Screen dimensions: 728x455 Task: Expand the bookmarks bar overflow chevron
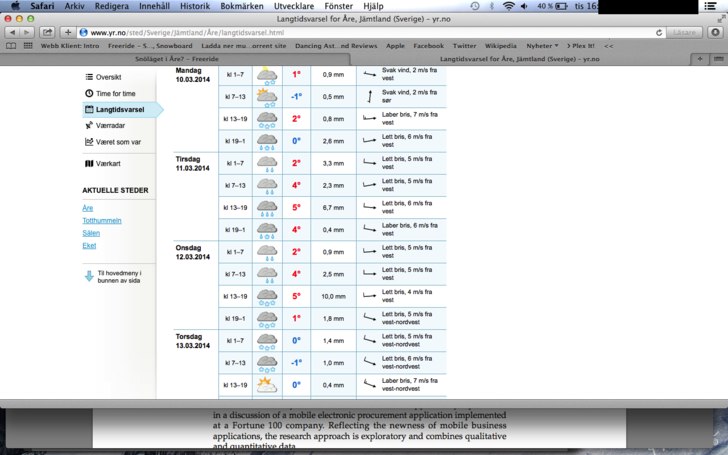(609, 46)
